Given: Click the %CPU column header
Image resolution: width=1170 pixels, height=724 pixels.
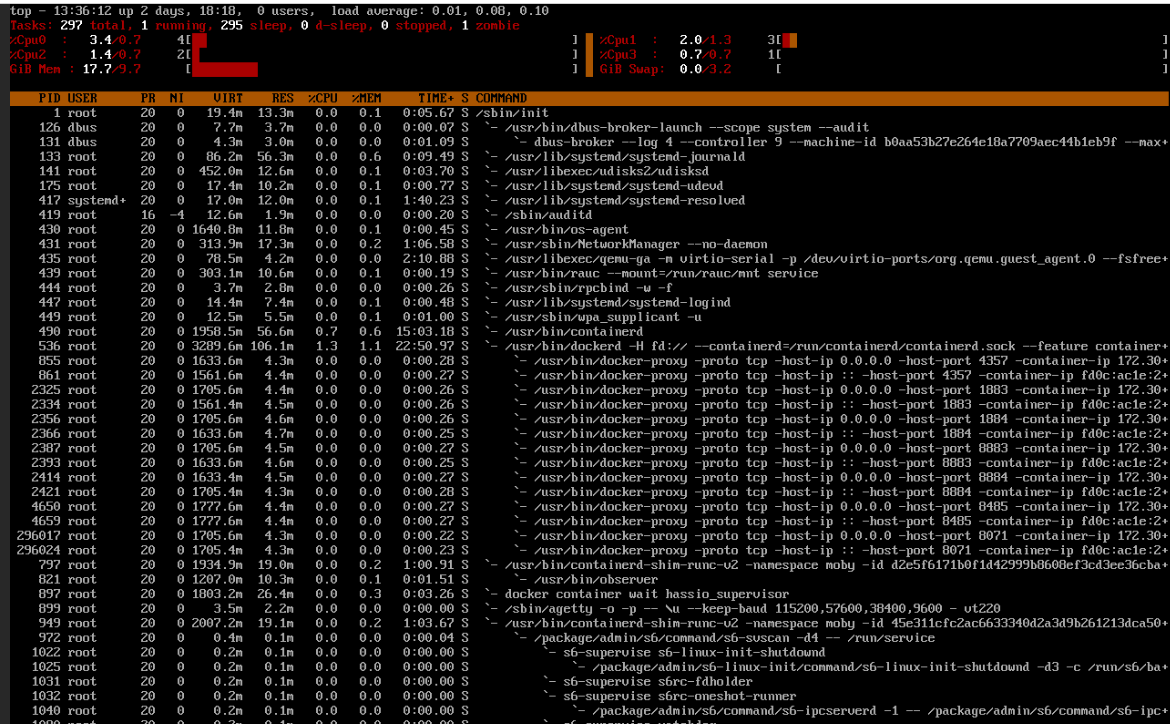Looking at the screenshot, I should [322, 98].
